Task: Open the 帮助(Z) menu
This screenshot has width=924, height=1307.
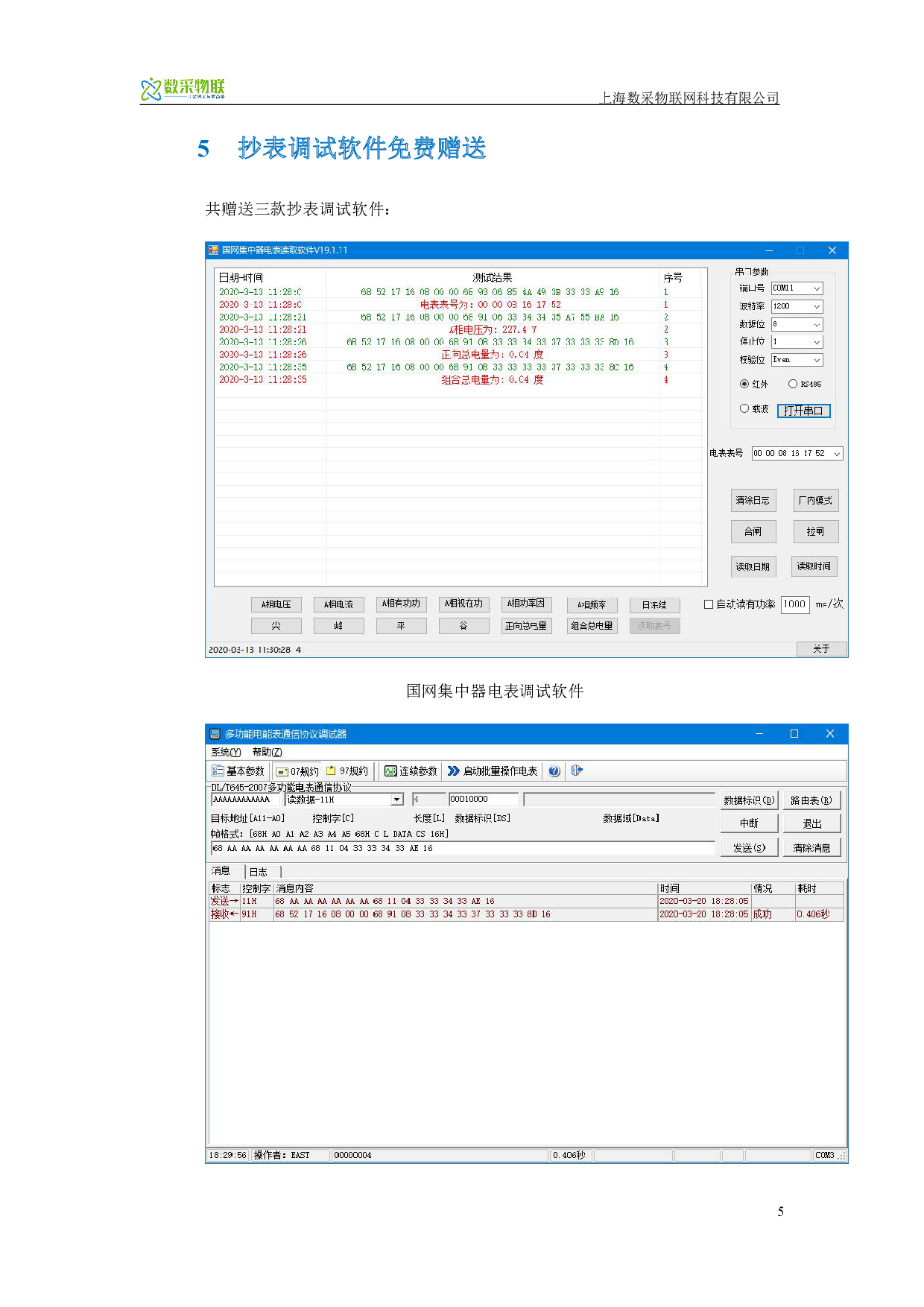Action: point(267,752)
